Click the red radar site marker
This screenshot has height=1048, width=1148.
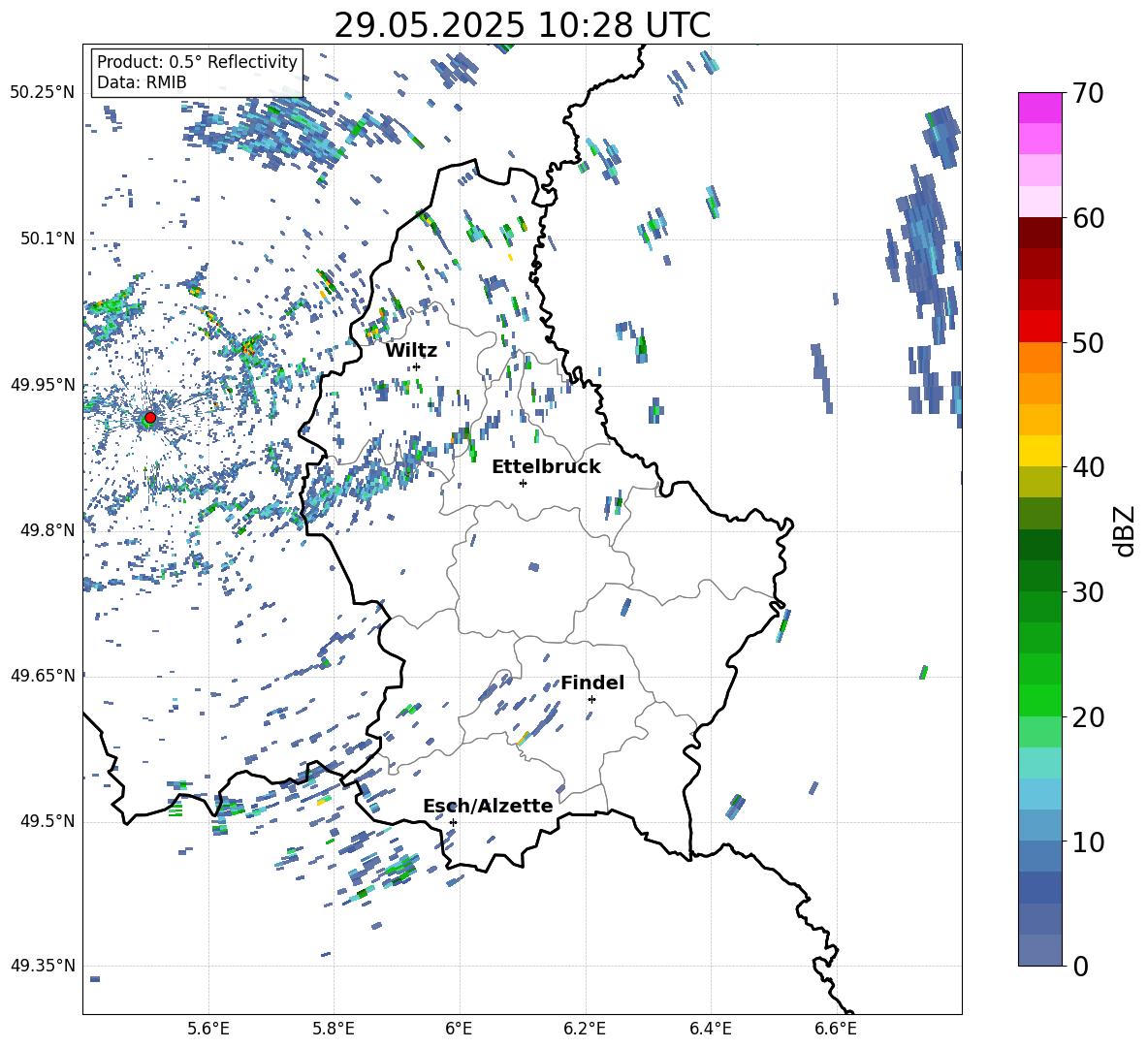click(x=150, y=418)
